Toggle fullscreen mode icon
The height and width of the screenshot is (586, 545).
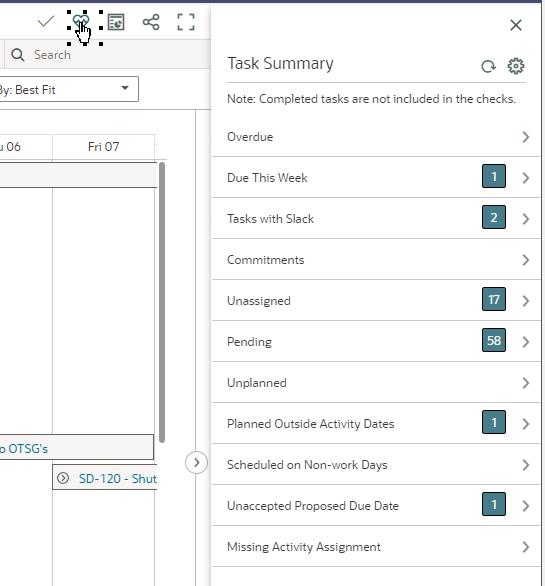tap(186, 22)
